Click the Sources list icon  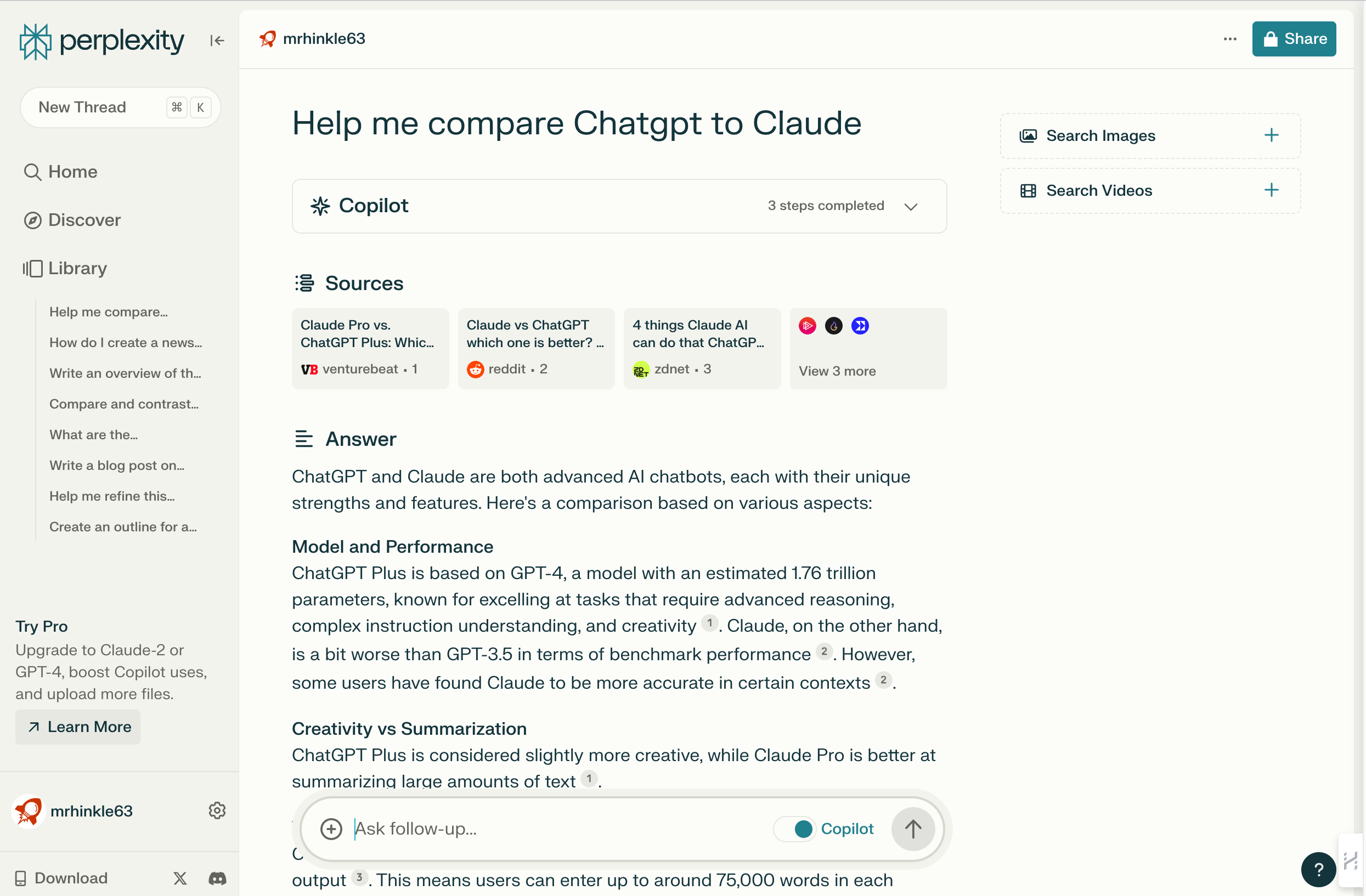[303, 282]
